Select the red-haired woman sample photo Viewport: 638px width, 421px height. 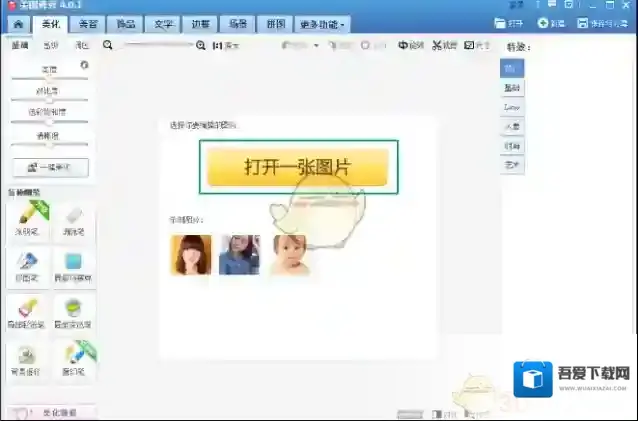tap(191, 255)
